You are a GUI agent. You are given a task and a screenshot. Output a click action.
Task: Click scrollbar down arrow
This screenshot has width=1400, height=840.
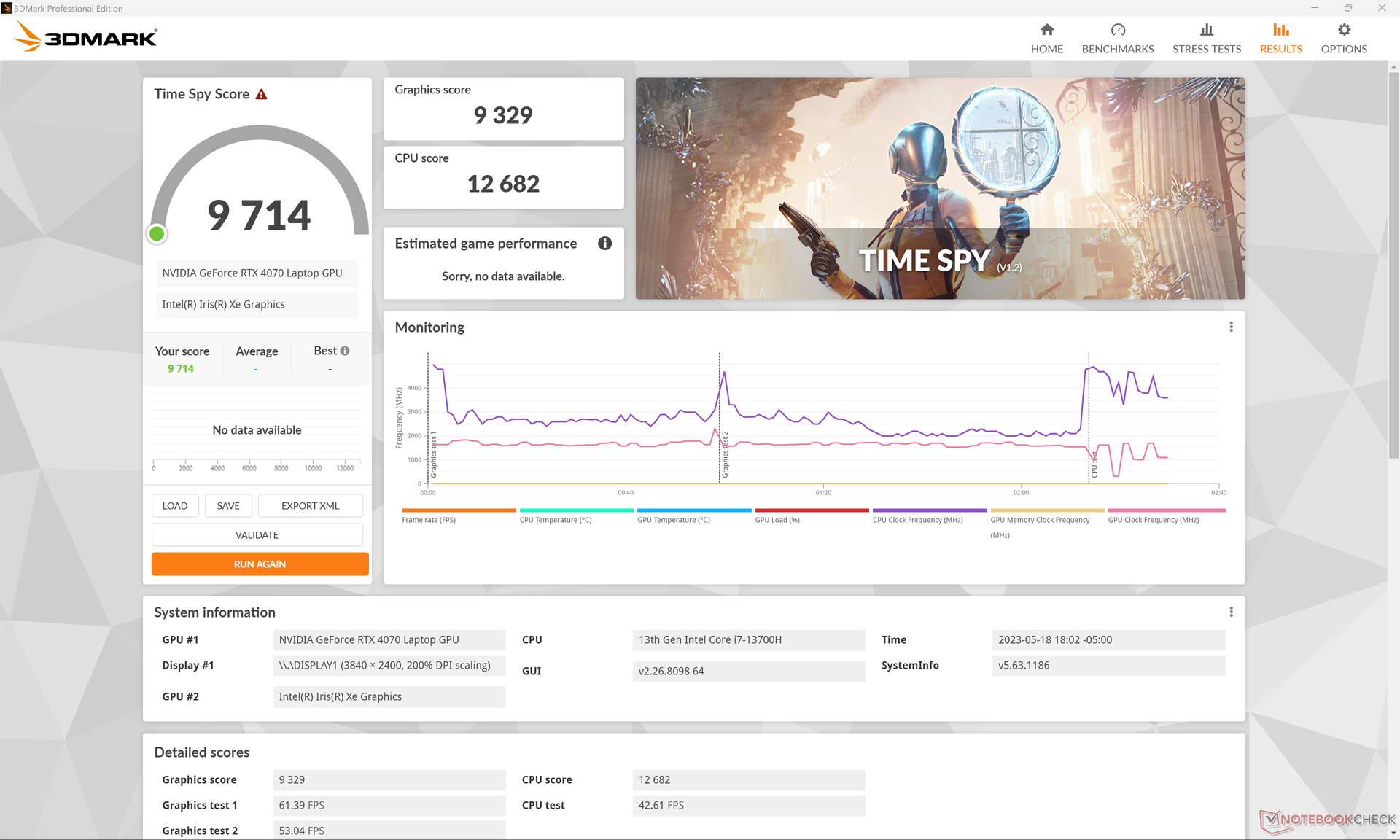coord(1393,833)
